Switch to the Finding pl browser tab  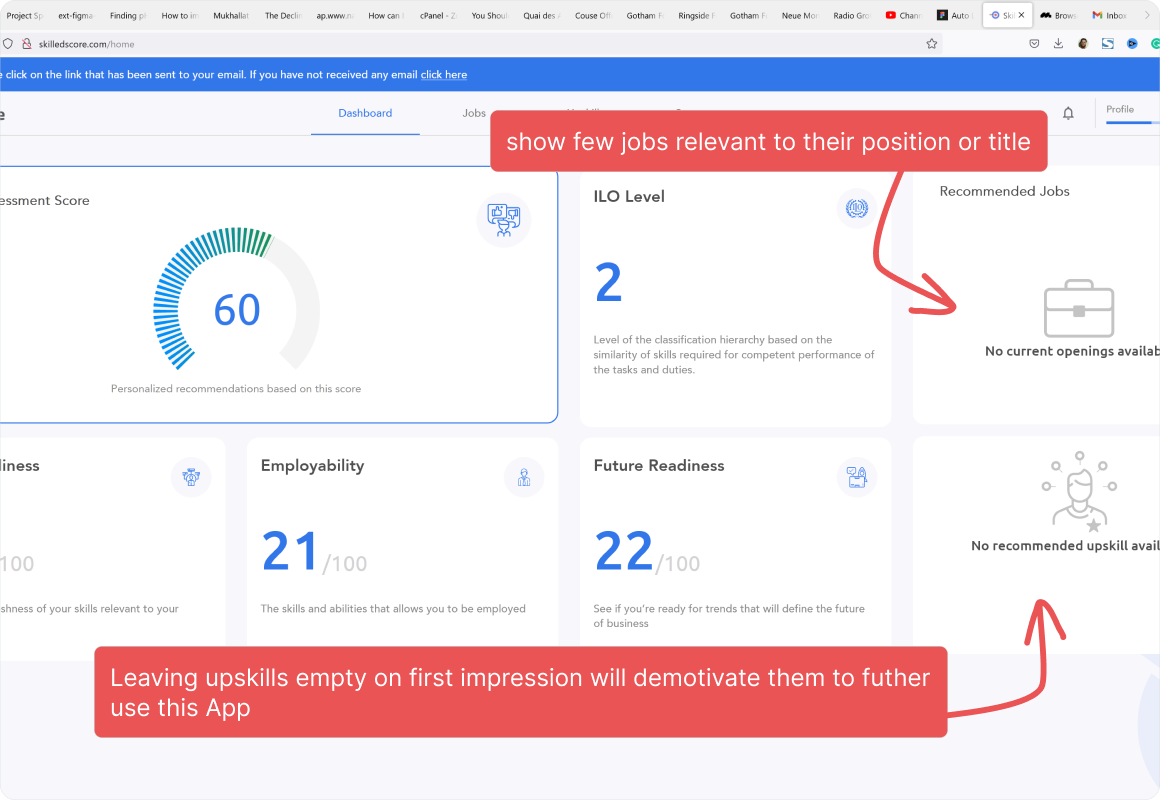click(x=127, y=15)
